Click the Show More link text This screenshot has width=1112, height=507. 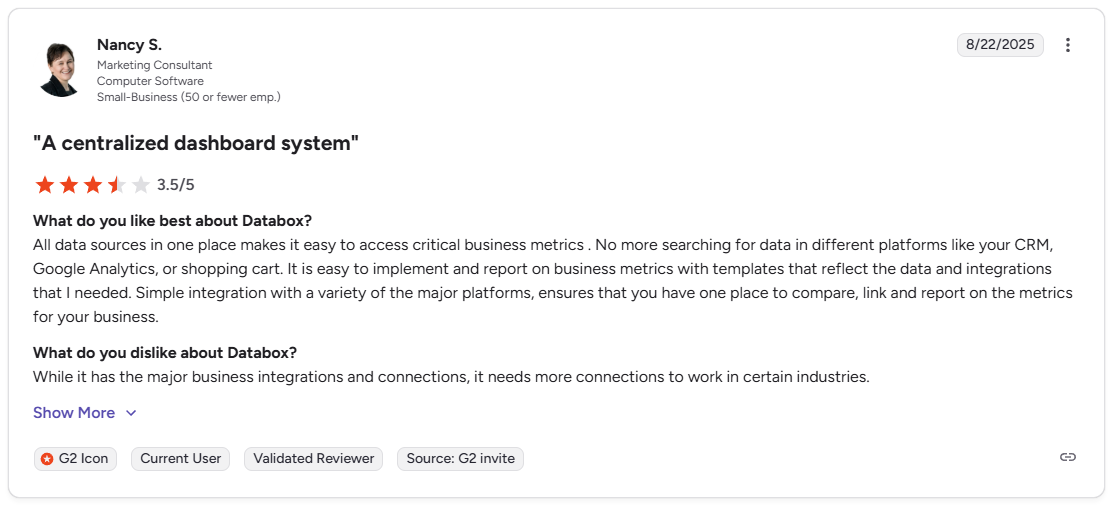[x=74, y=413]
